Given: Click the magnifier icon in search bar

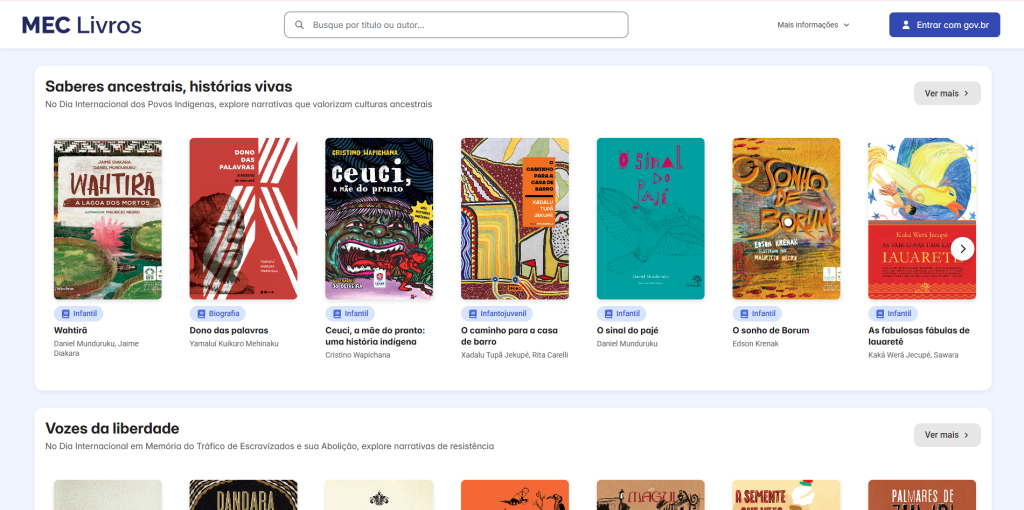Looking at the screenshot, I should [300, 25].
